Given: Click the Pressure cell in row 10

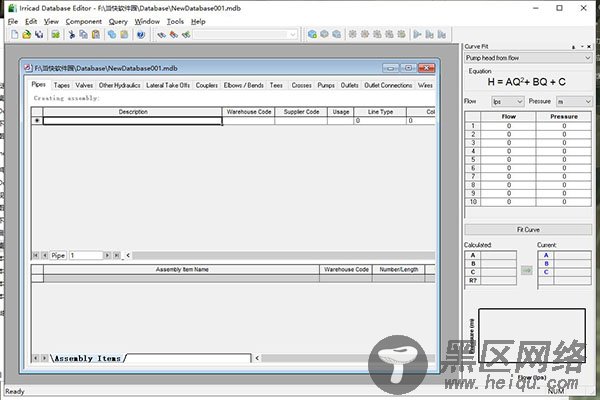Looking at the screenshot, I should 564,202.
